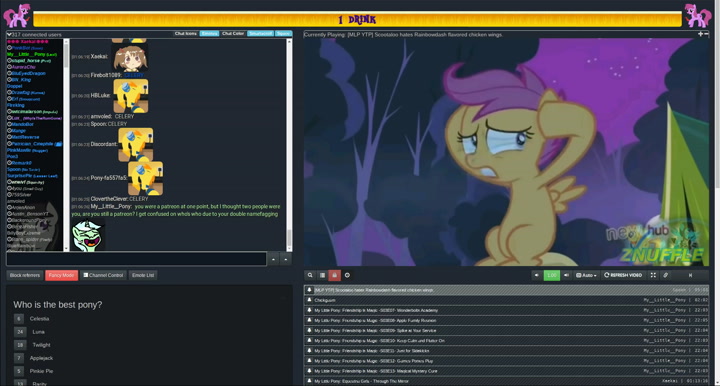Click the Scootaloo video player area
720x386 pixels.
506,152
